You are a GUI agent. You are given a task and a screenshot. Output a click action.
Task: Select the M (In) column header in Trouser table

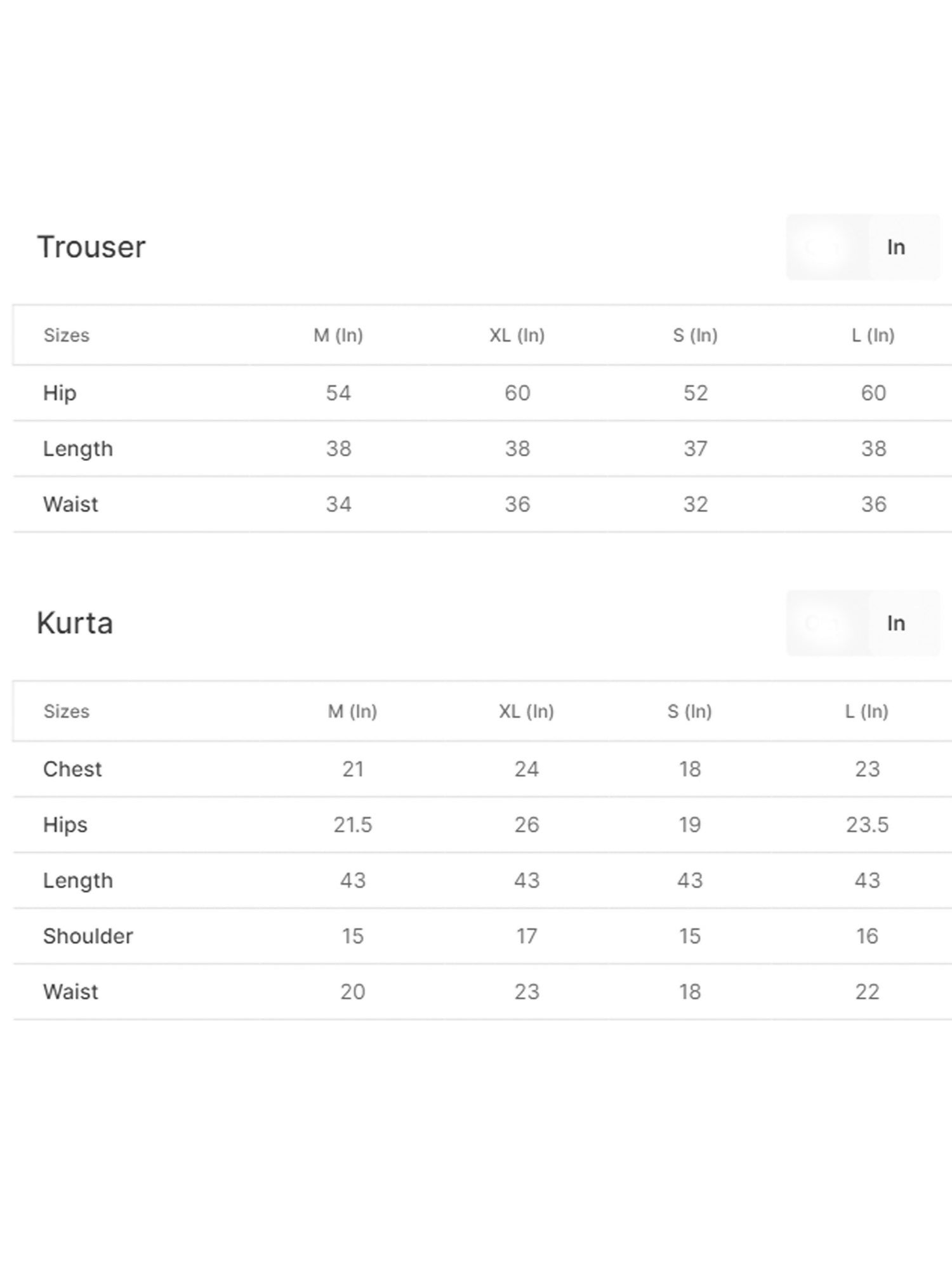click(338, 335)
